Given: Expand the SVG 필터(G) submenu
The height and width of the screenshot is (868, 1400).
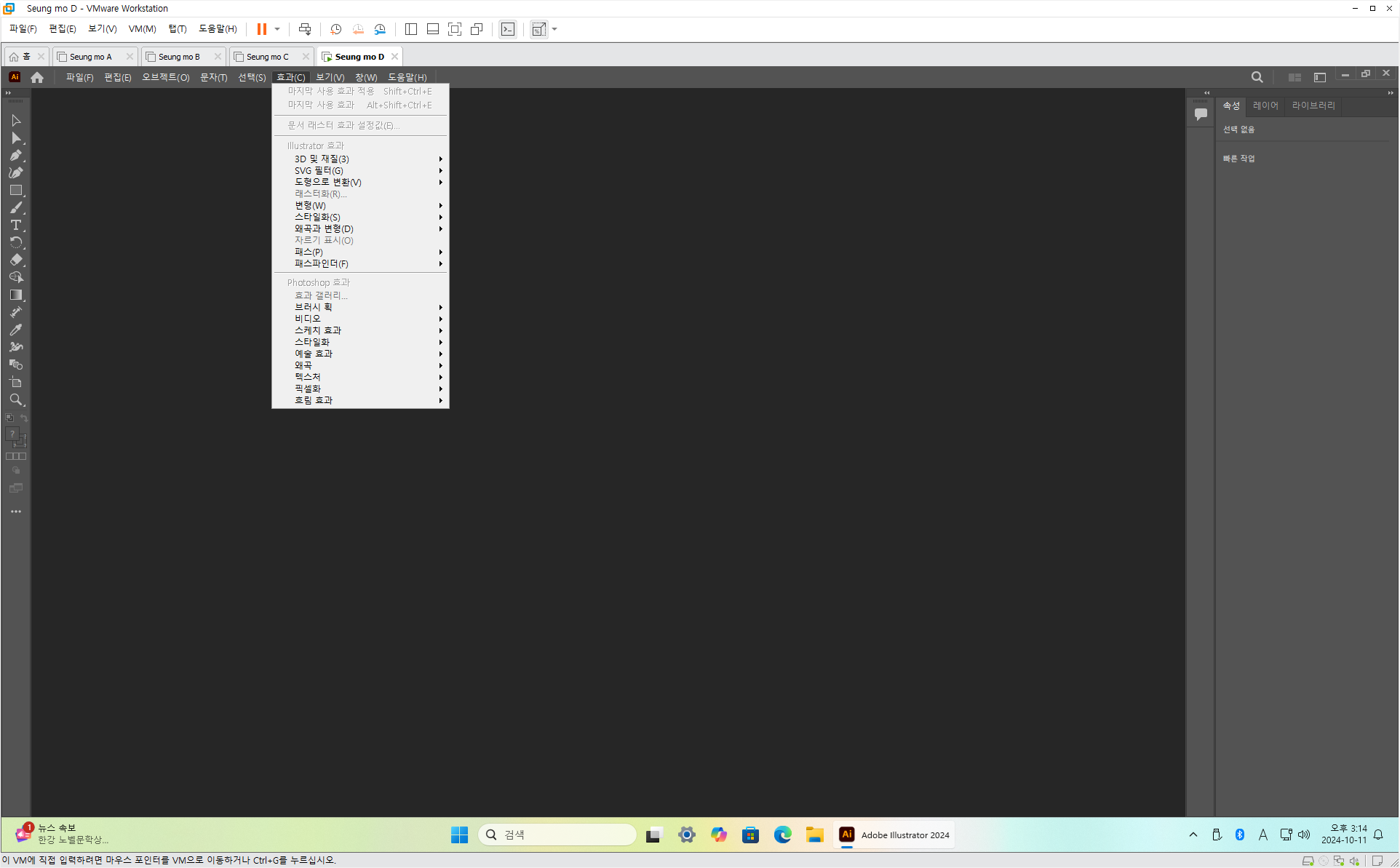Looking at the screenshot, I should point(360,170).
